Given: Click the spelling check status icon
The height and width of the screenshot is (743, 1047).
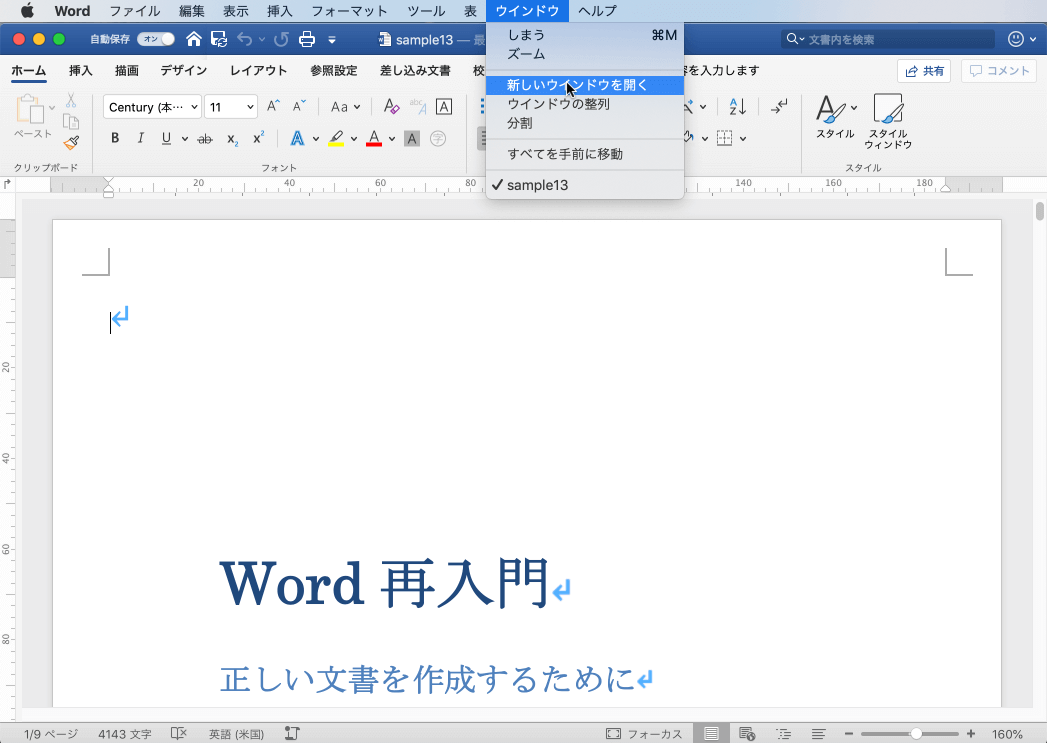Looking at the screenshot, I should (x=179, y=733).
